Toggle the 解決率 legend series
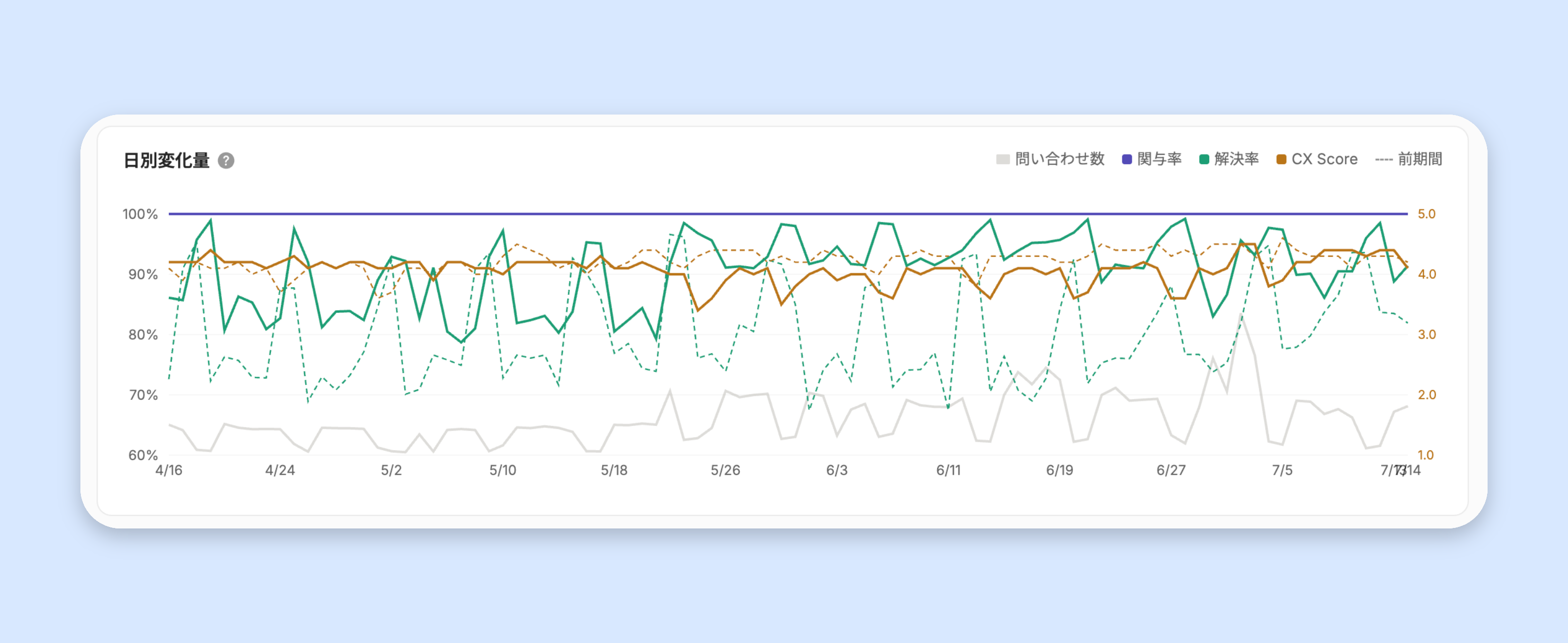The image size is (1568, 643). [x=1229, y=159]
